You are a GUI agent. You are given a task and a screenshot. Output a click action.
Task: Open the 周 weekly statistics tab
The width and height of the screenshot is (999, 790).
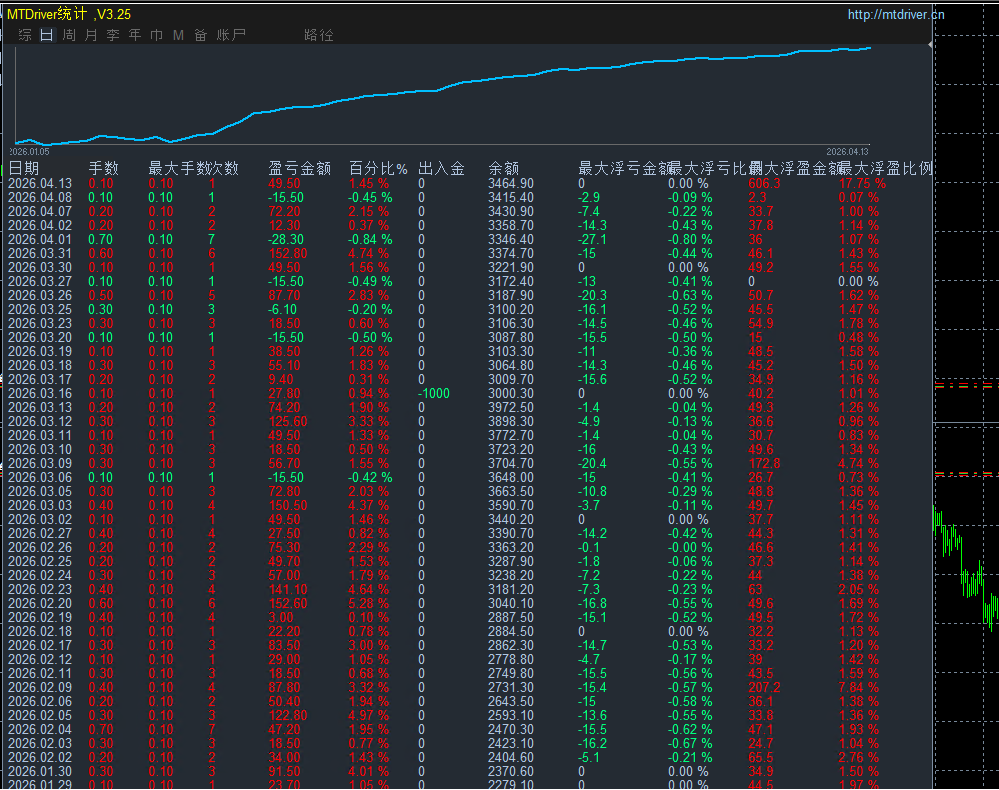click(69, 35)
